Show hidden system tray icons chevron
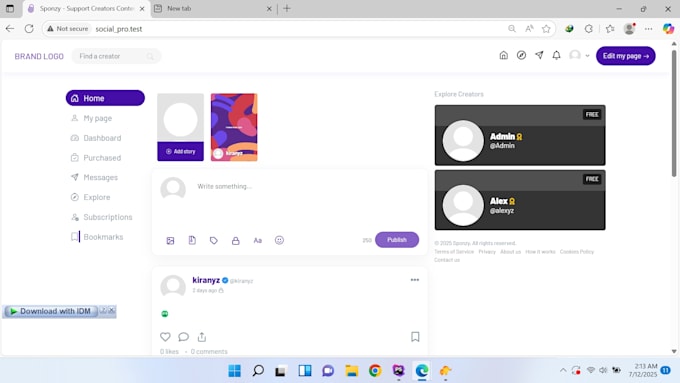This screenshot has width=680, height=383. (x=563, y=370)
